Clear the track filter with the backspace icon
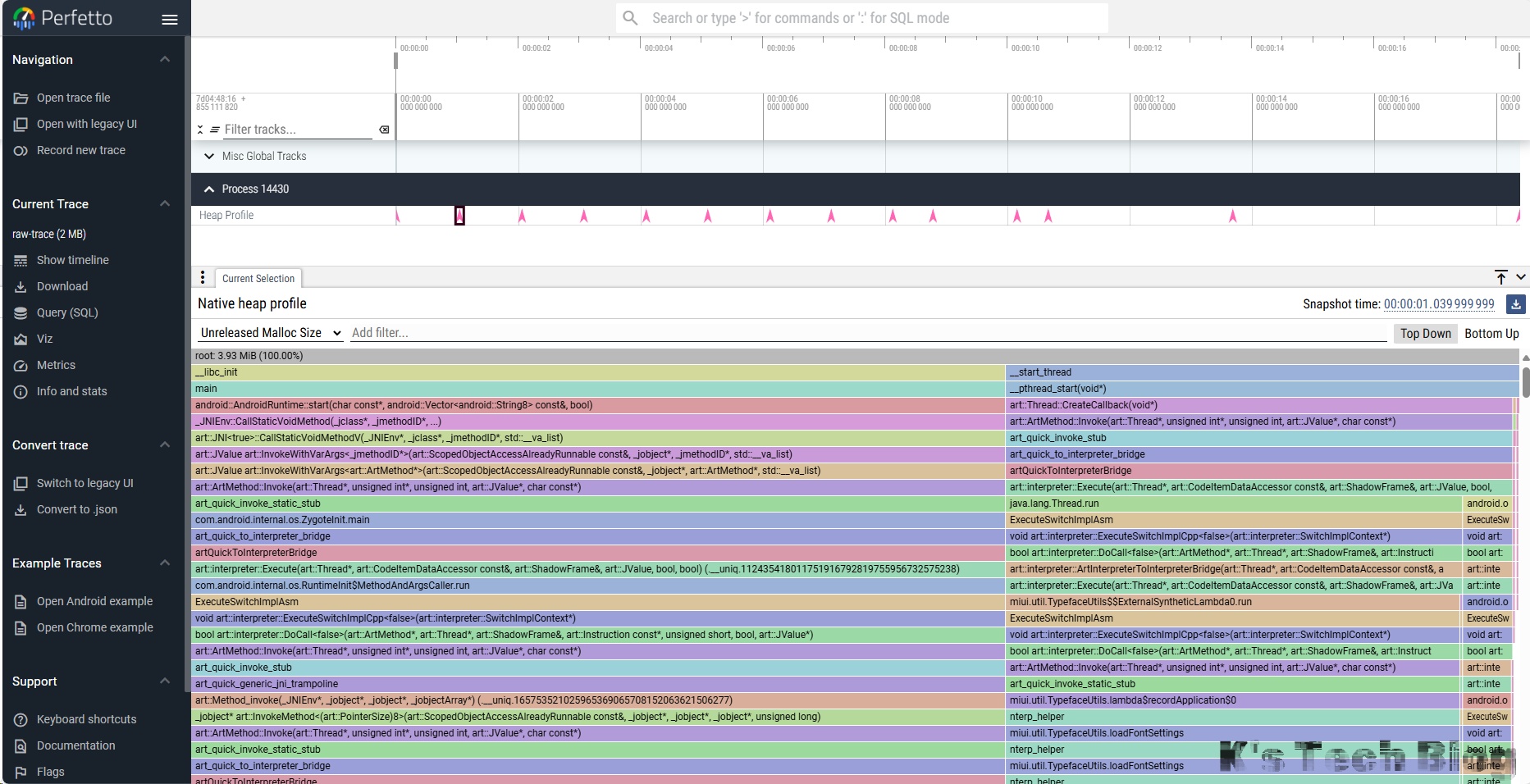The width and height of the screenshot is (1530, 784). (384, 130)
